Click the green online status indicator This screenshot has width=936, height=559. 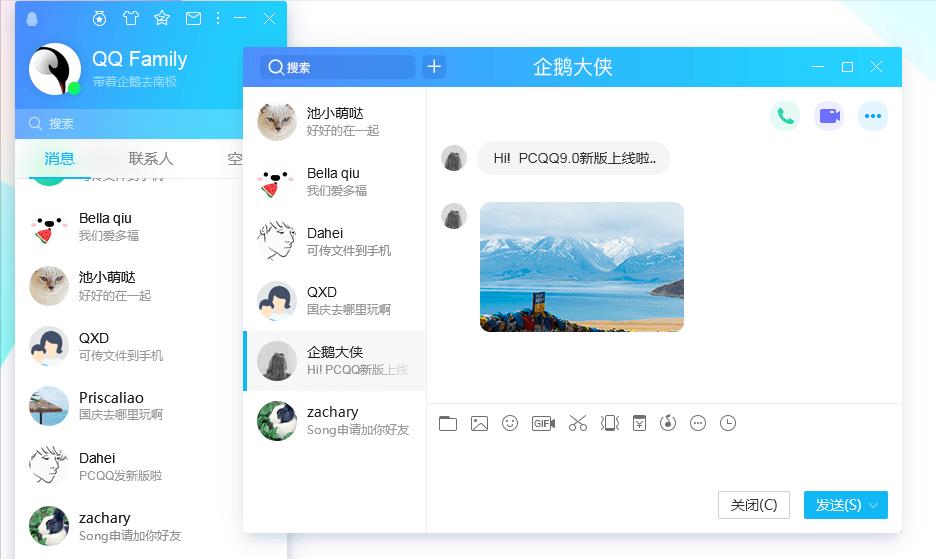click(x=74, y=88)
